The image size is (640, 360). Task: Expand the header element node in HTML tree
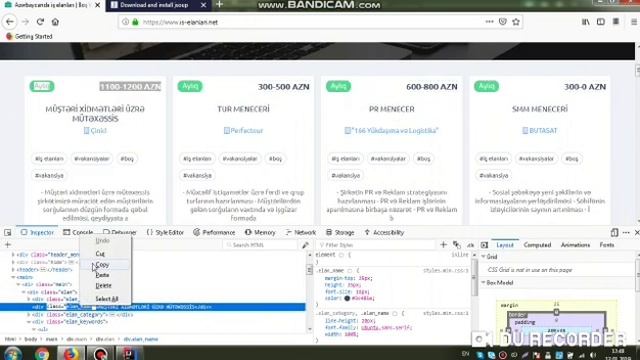(13, 269)
